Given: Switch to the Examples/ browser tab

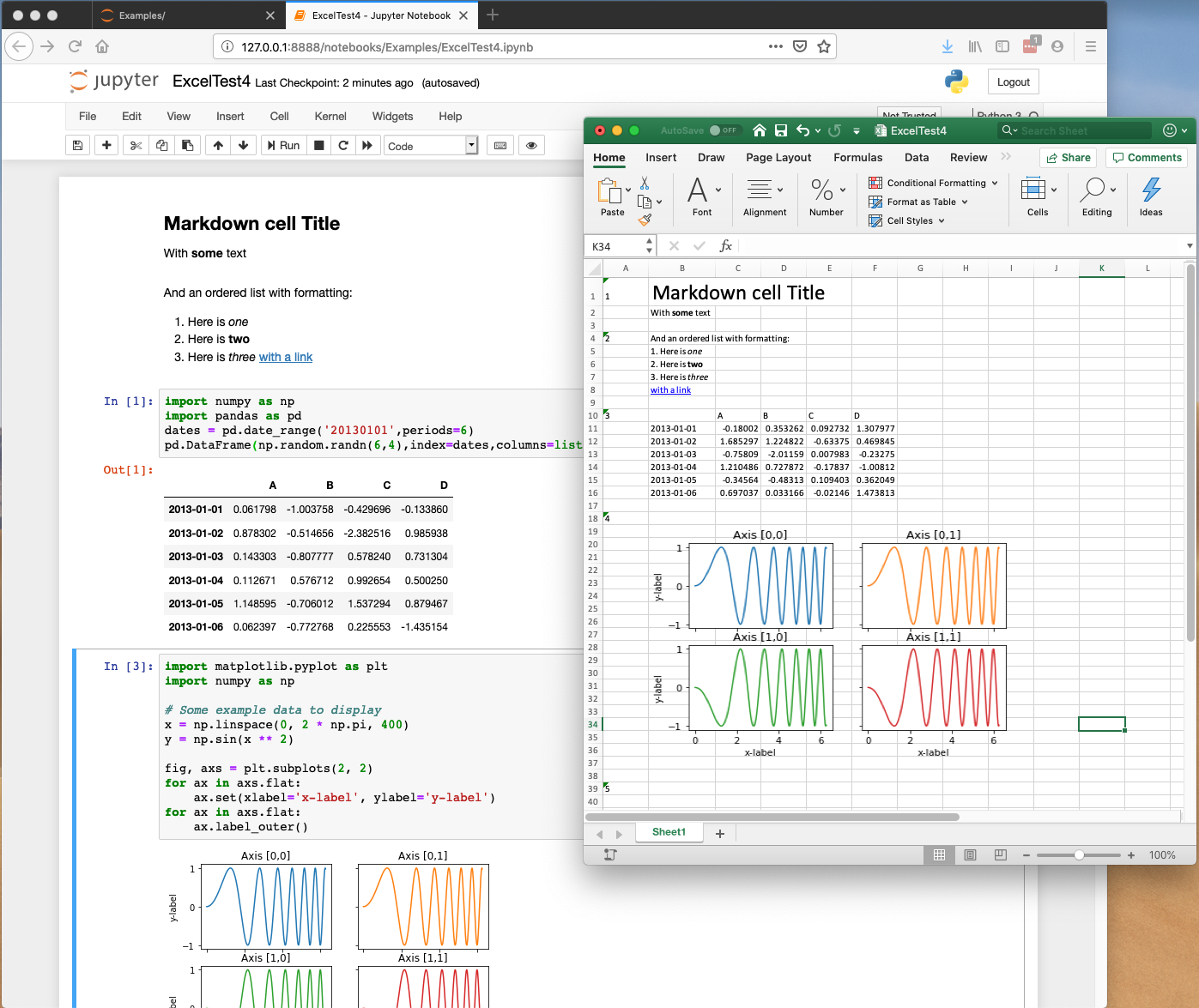Looking at the screenshot, I should pos(186,15).
